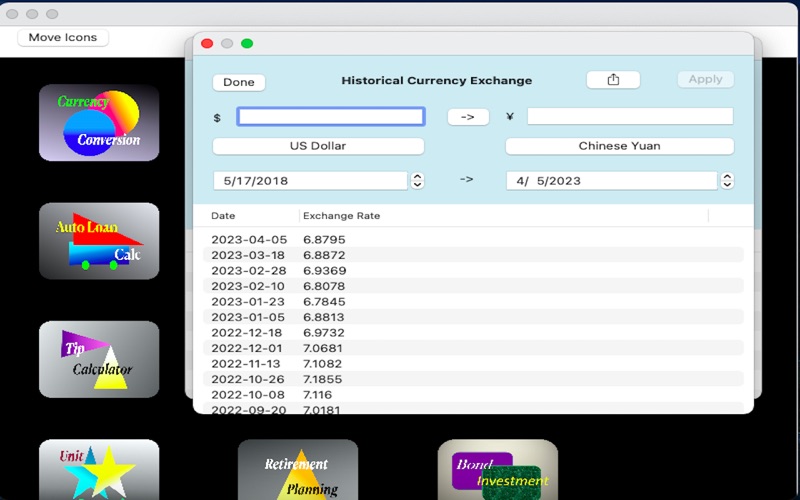Focus the dollar amount input field
Viewport: 800px width, 500px height.
(x=331, y=116)
